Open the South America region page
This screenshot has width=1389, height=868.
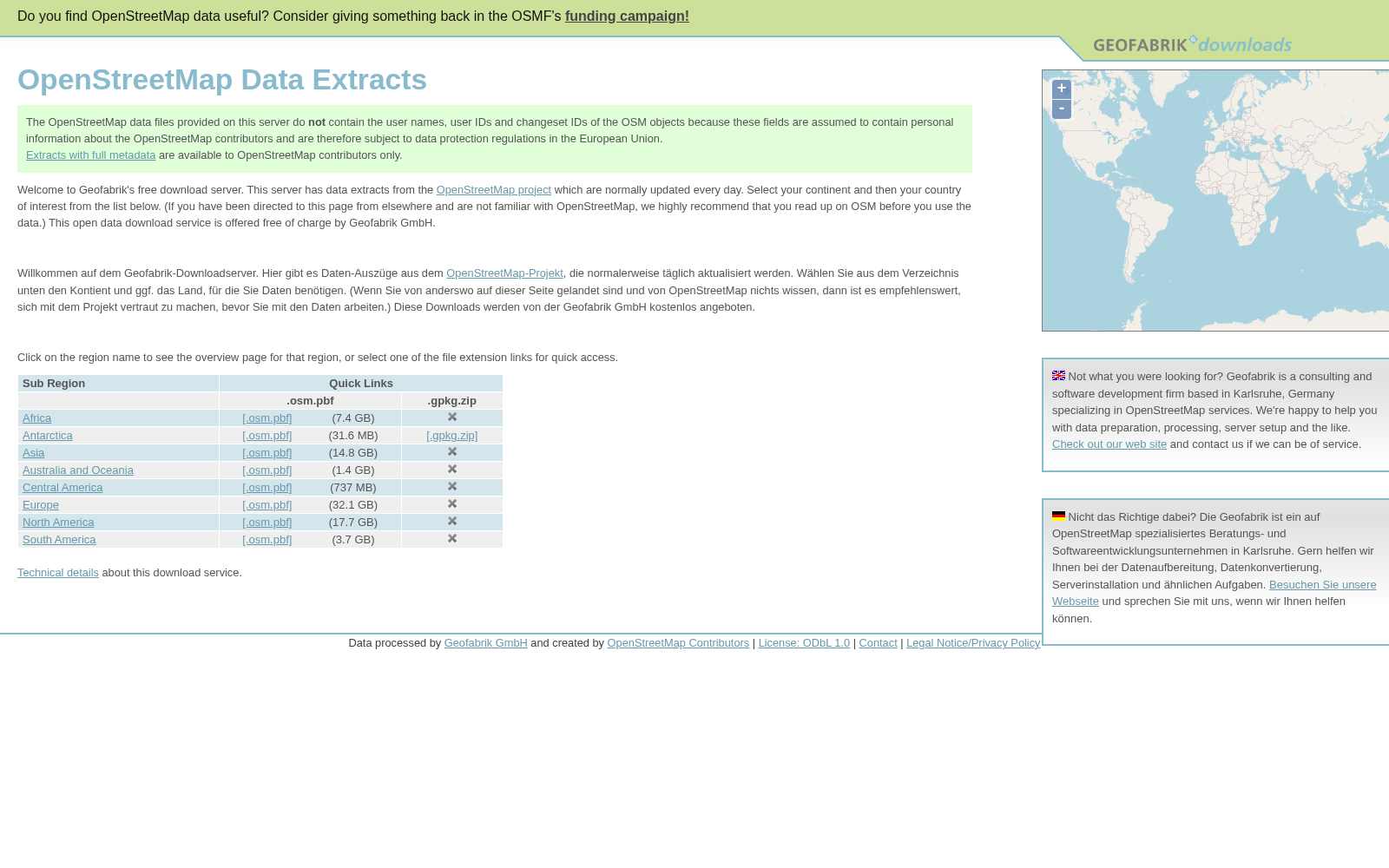tap(59, 540)
